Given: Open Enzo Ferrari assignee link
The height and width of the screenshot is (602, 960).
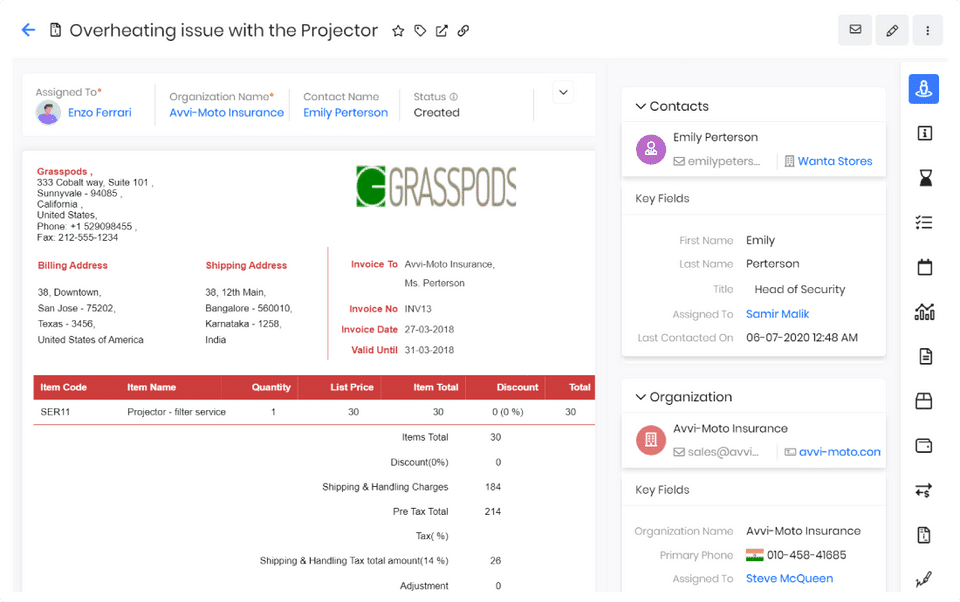Looking at the screenshot, I should (x=100, y=113).
